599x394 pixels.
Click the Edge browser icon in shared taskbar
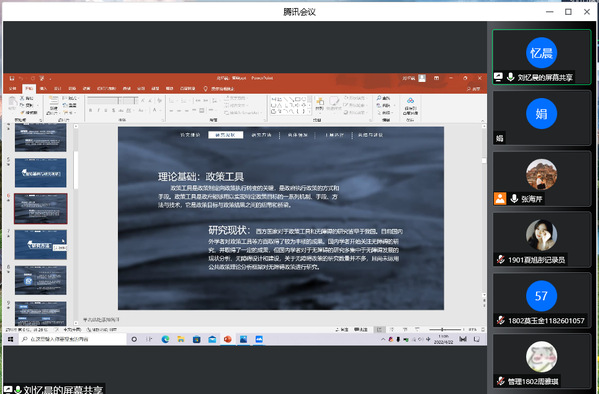pos(165,339)
